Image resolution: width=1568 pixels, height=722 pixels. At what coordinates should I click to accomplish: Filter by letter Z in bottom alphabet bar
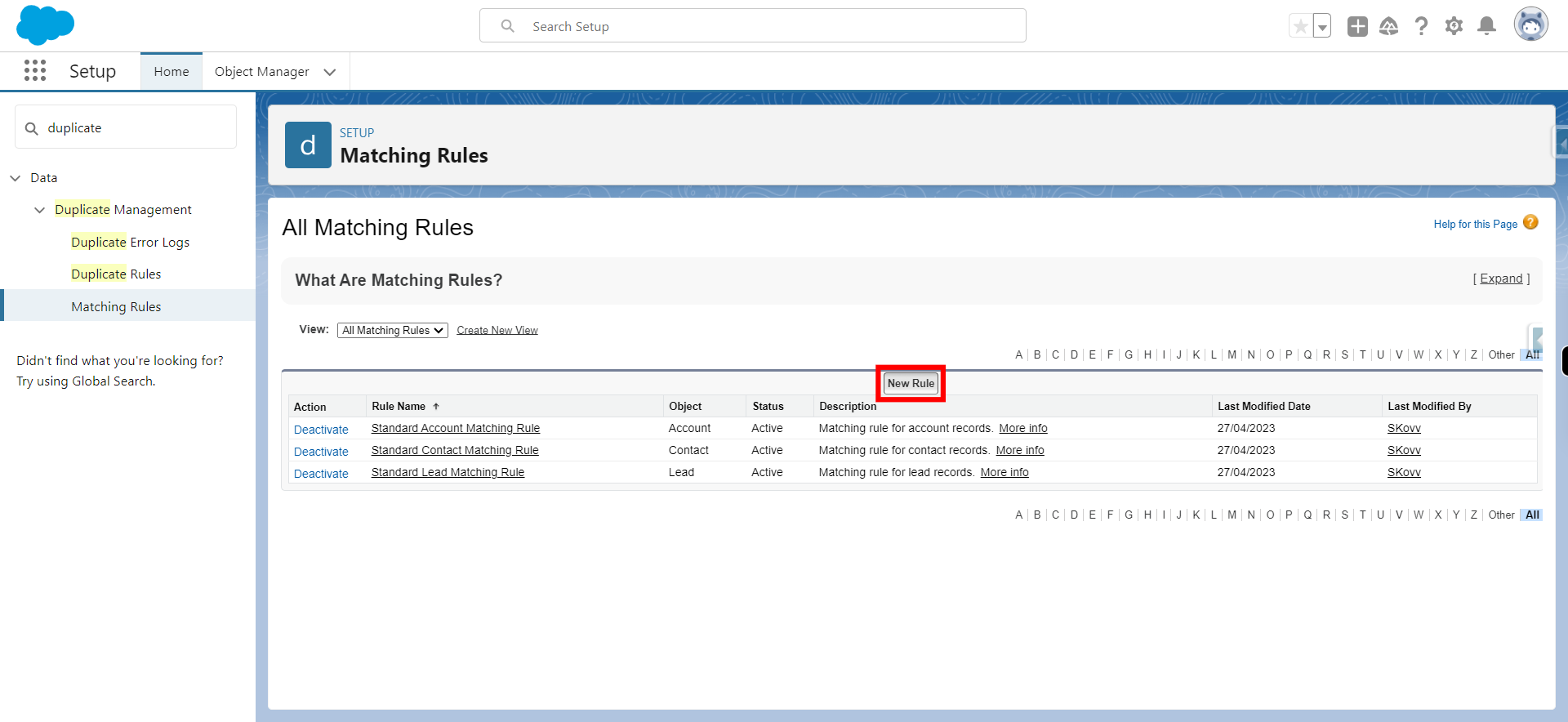(x=1473, y=515)
